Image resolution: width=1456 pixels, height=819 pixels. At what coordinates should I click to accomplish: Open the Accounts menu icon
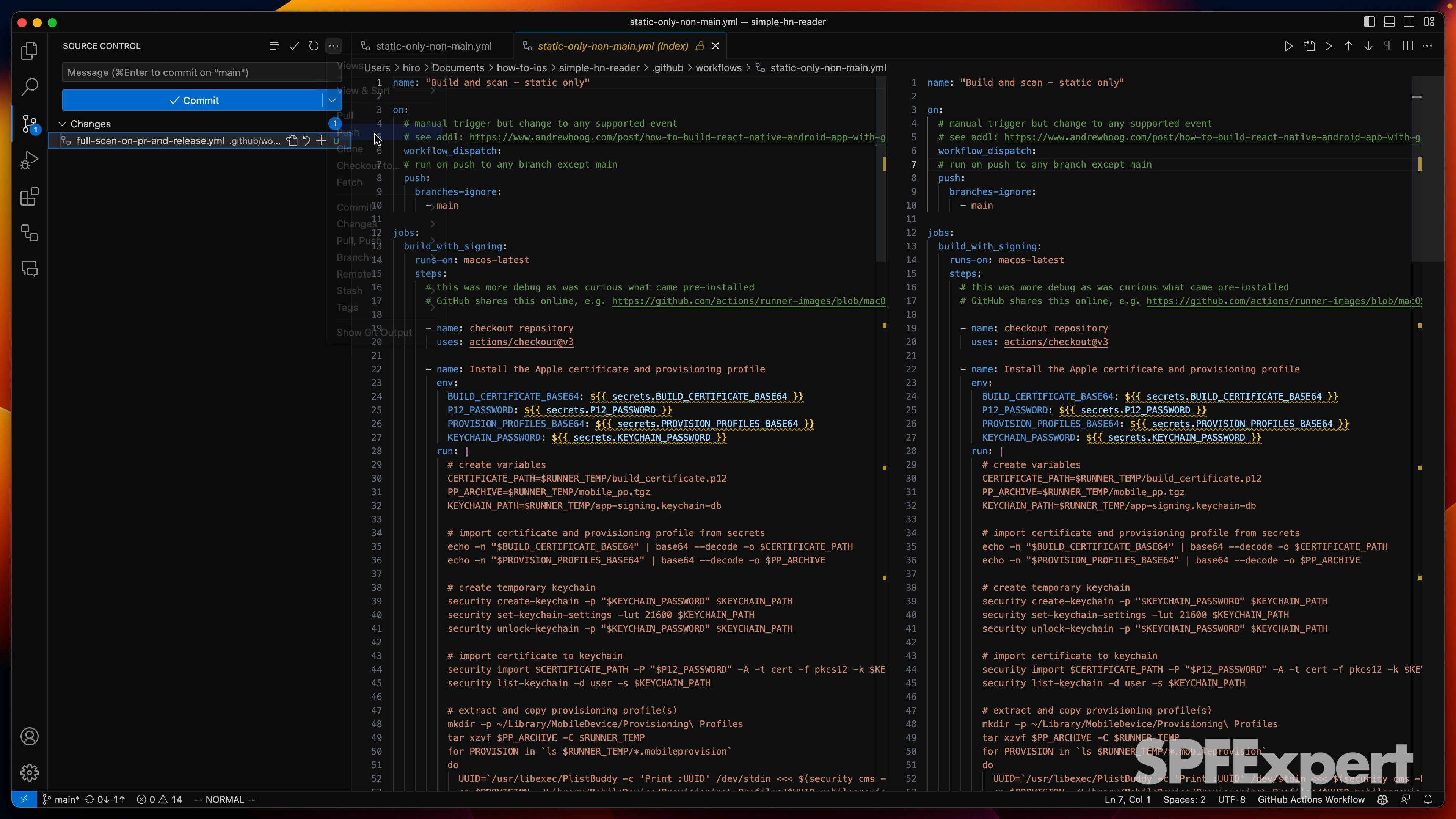tap(30, 736)
